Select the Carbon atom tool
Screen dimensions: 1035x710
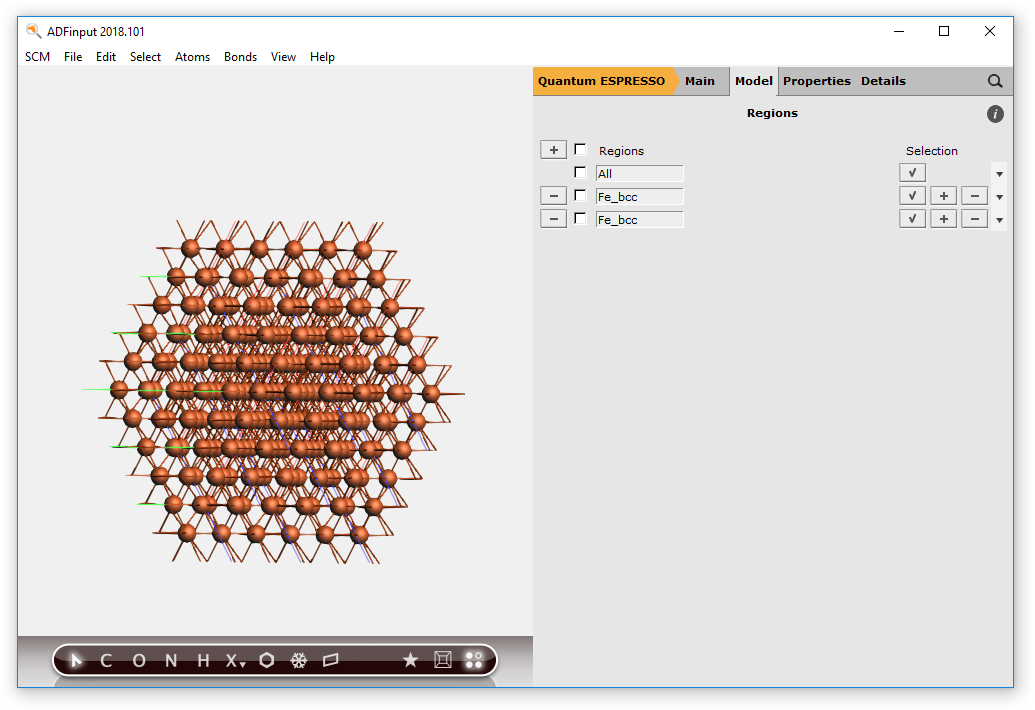(105, 660)
